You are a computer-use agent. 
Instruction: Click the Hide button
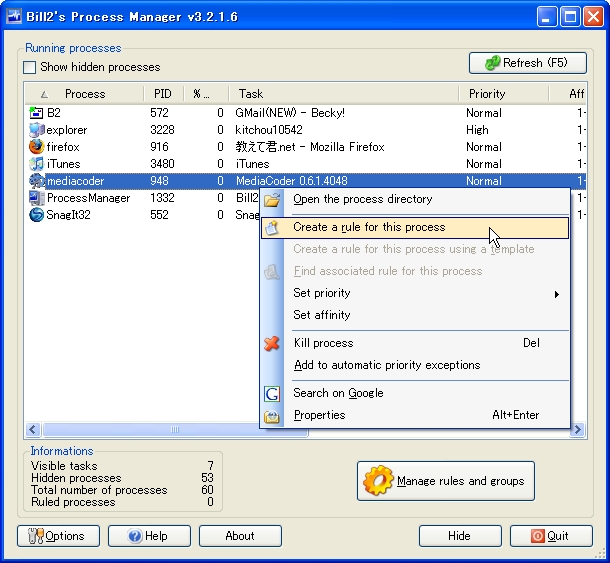point(460,536)
